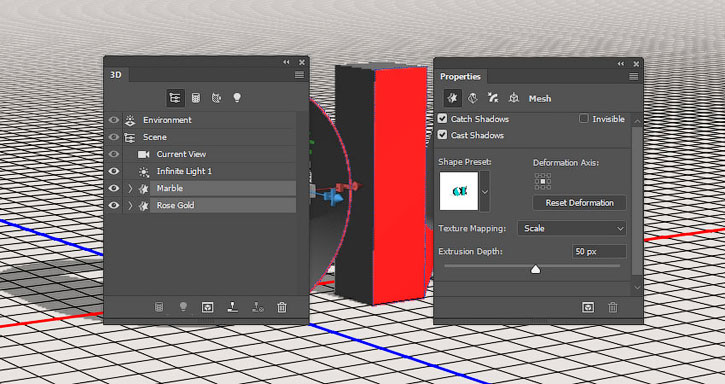Image resolution: width=725 pixels, height=384 pixels.
Task: Select the Scene row in 3D panel
Action: [209, 137]
